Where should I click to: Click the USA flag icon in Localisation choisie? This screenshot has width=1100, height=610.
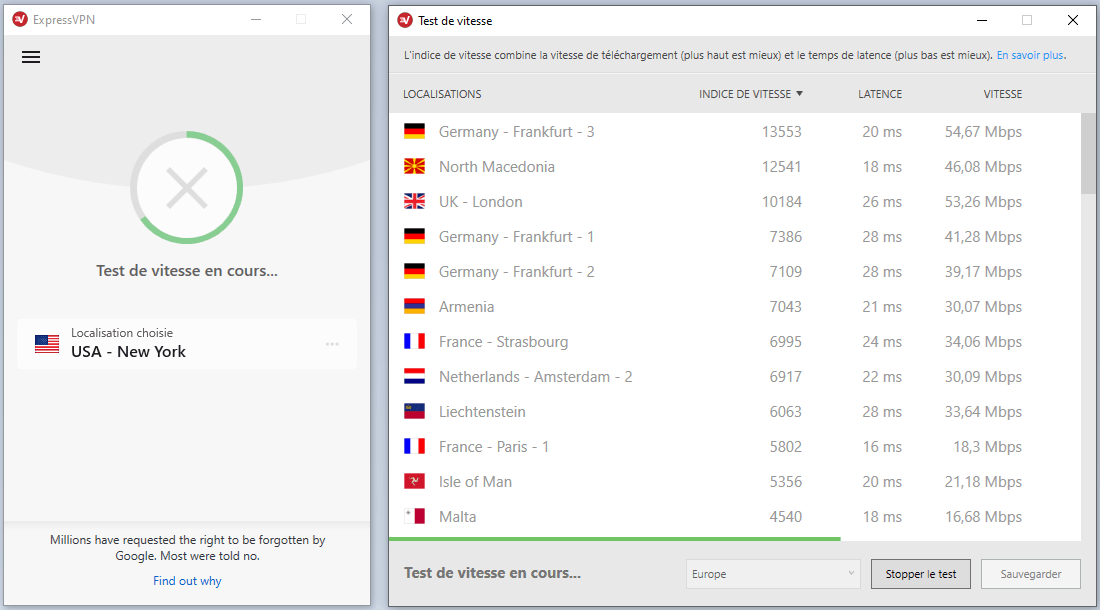[x=47, y=344]
